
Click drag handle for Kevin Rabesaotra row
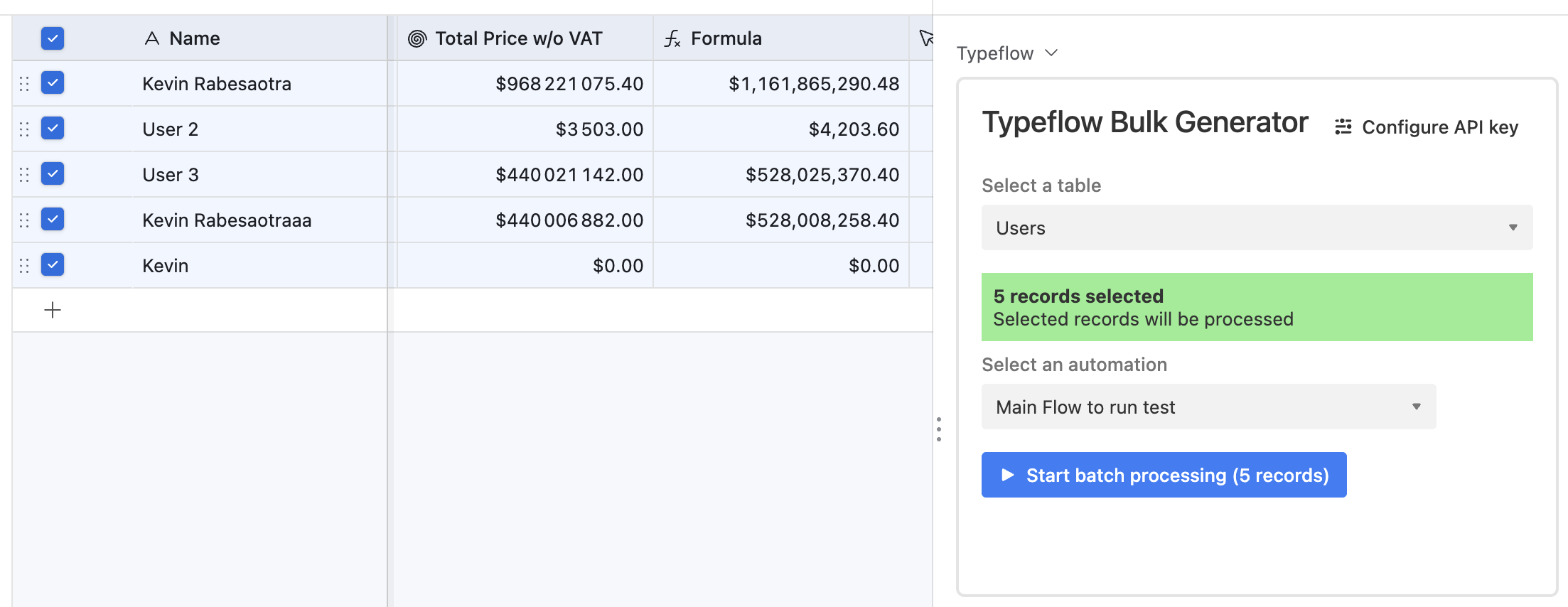click(x=24, y=84)
